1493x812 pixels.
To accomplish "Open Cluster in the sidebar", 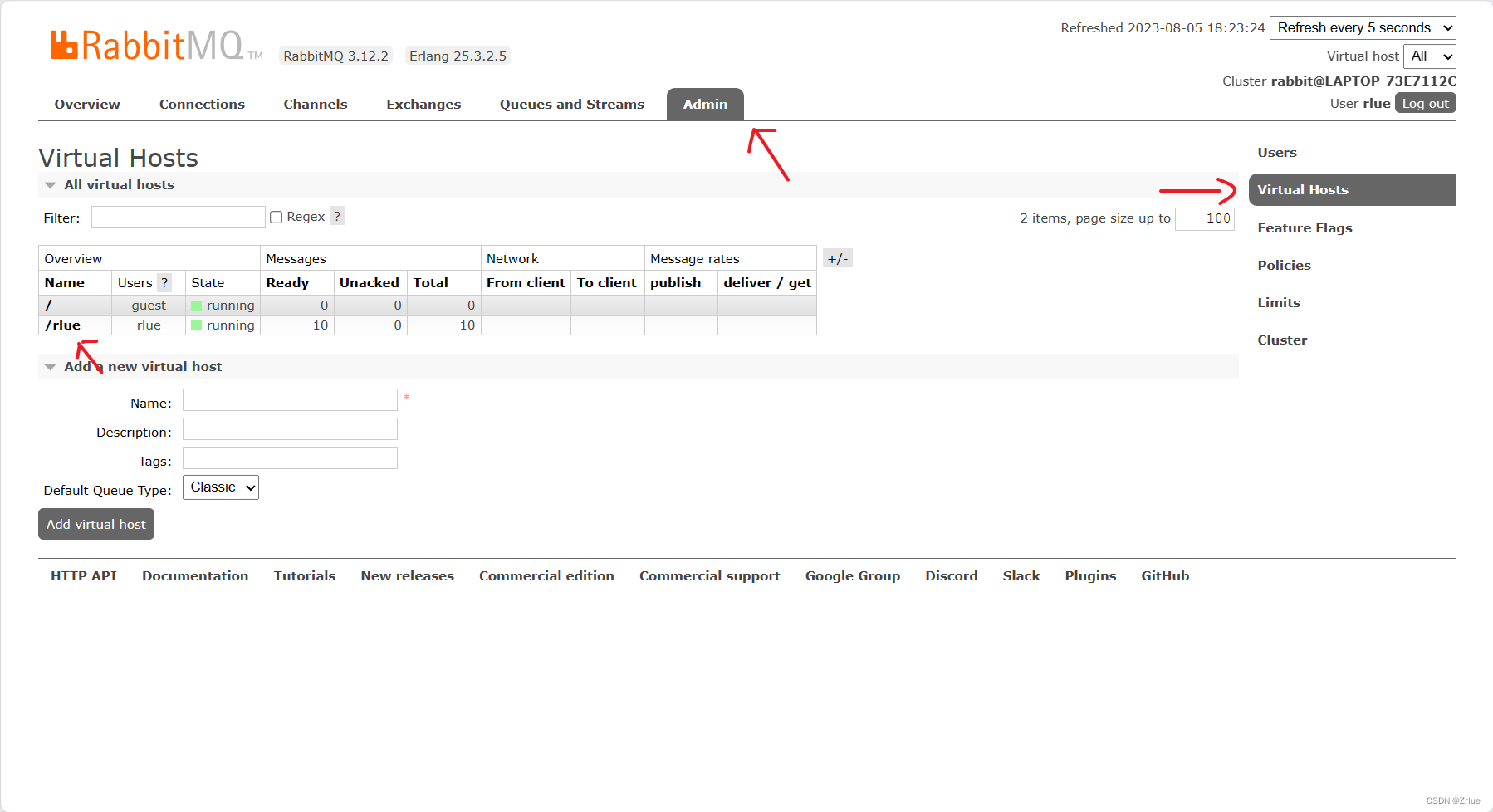I will pos(1282,340).
